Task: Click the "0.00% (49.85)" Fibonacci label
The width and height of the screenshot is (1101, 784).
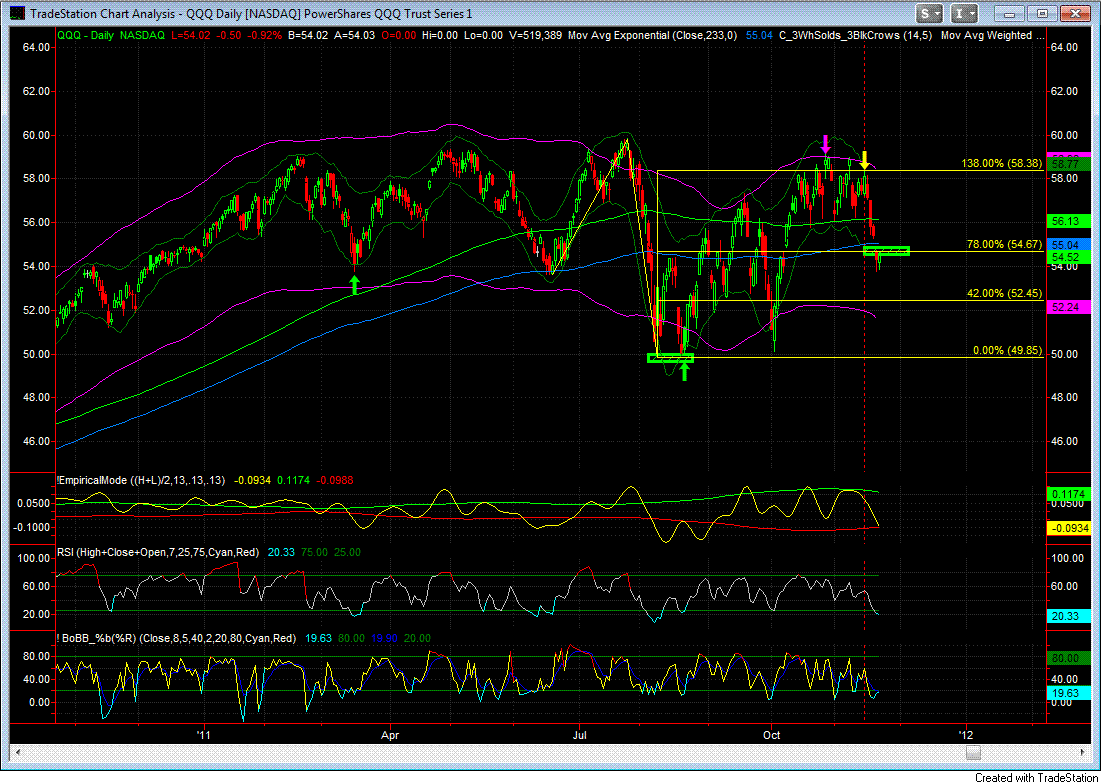Action: 1007,350
